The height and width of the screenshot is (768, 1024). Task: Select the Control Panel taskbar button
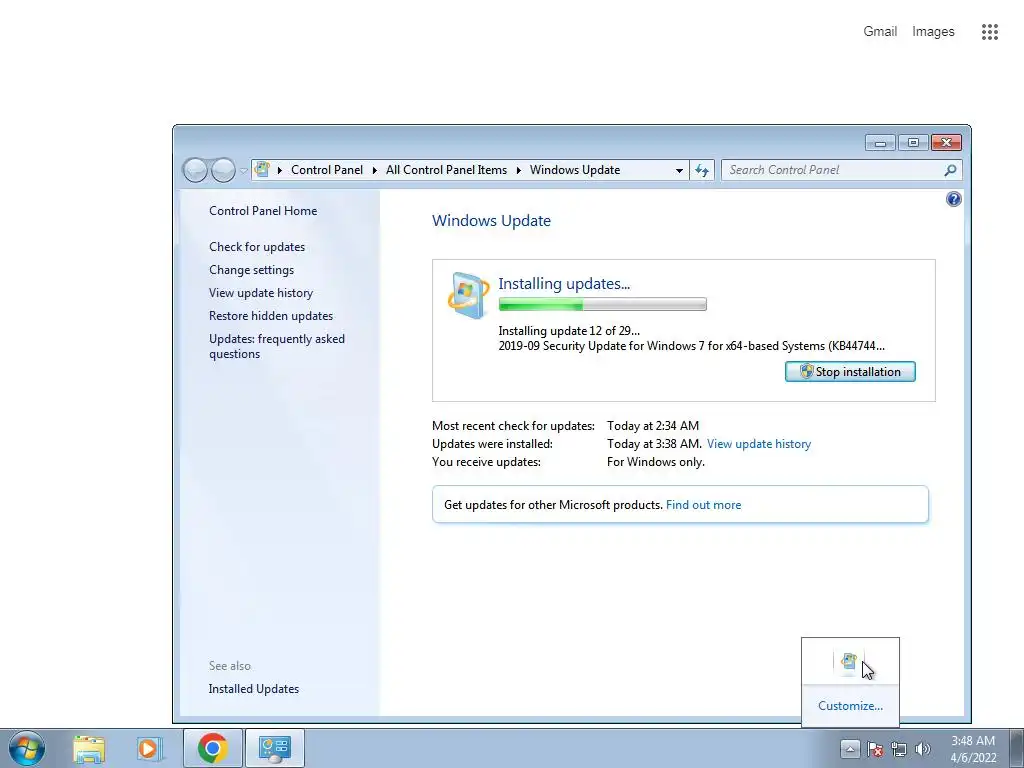[x=274, y=748]
